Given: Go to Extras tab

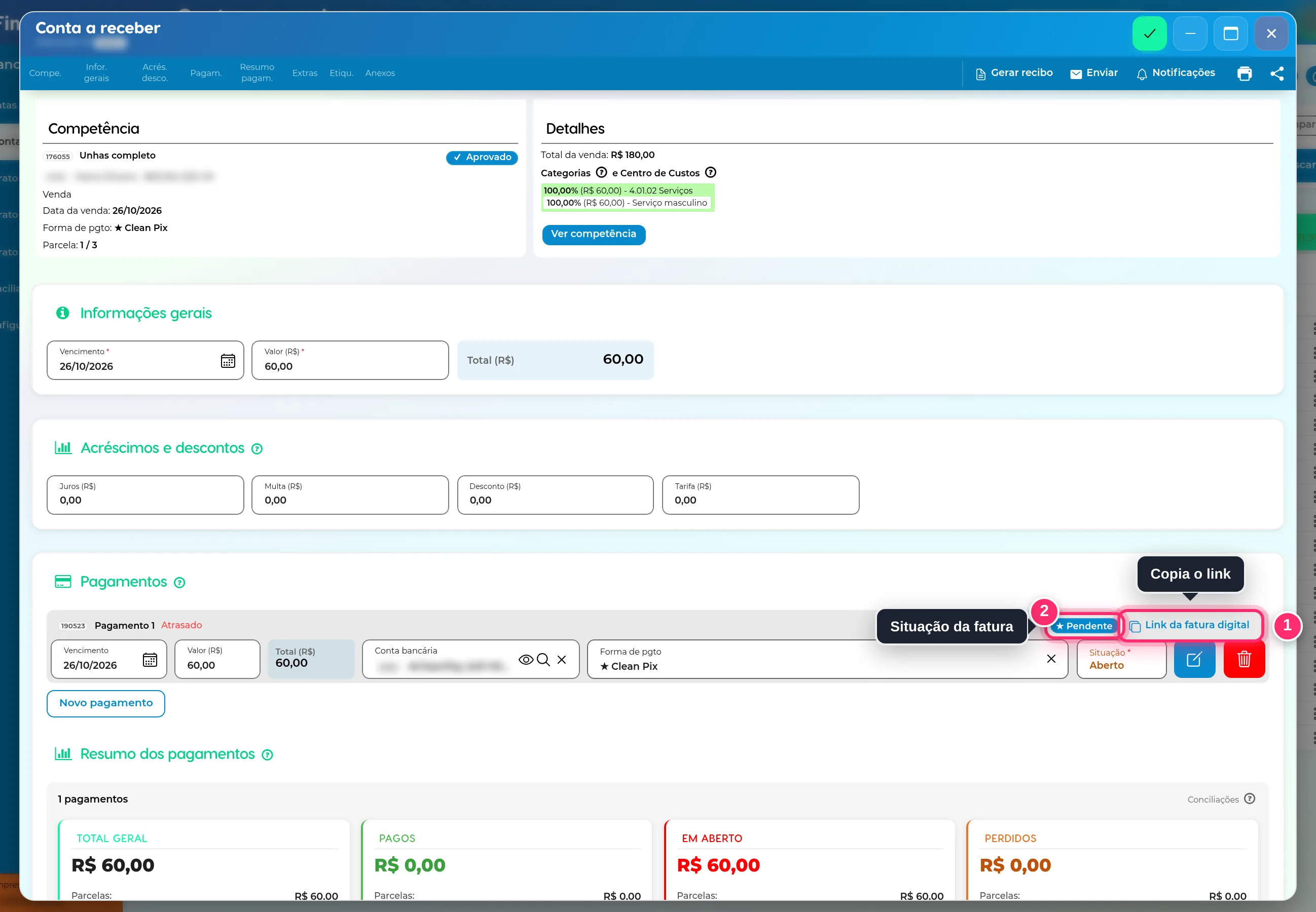Looking at the screenshot, I should [305, 73].
